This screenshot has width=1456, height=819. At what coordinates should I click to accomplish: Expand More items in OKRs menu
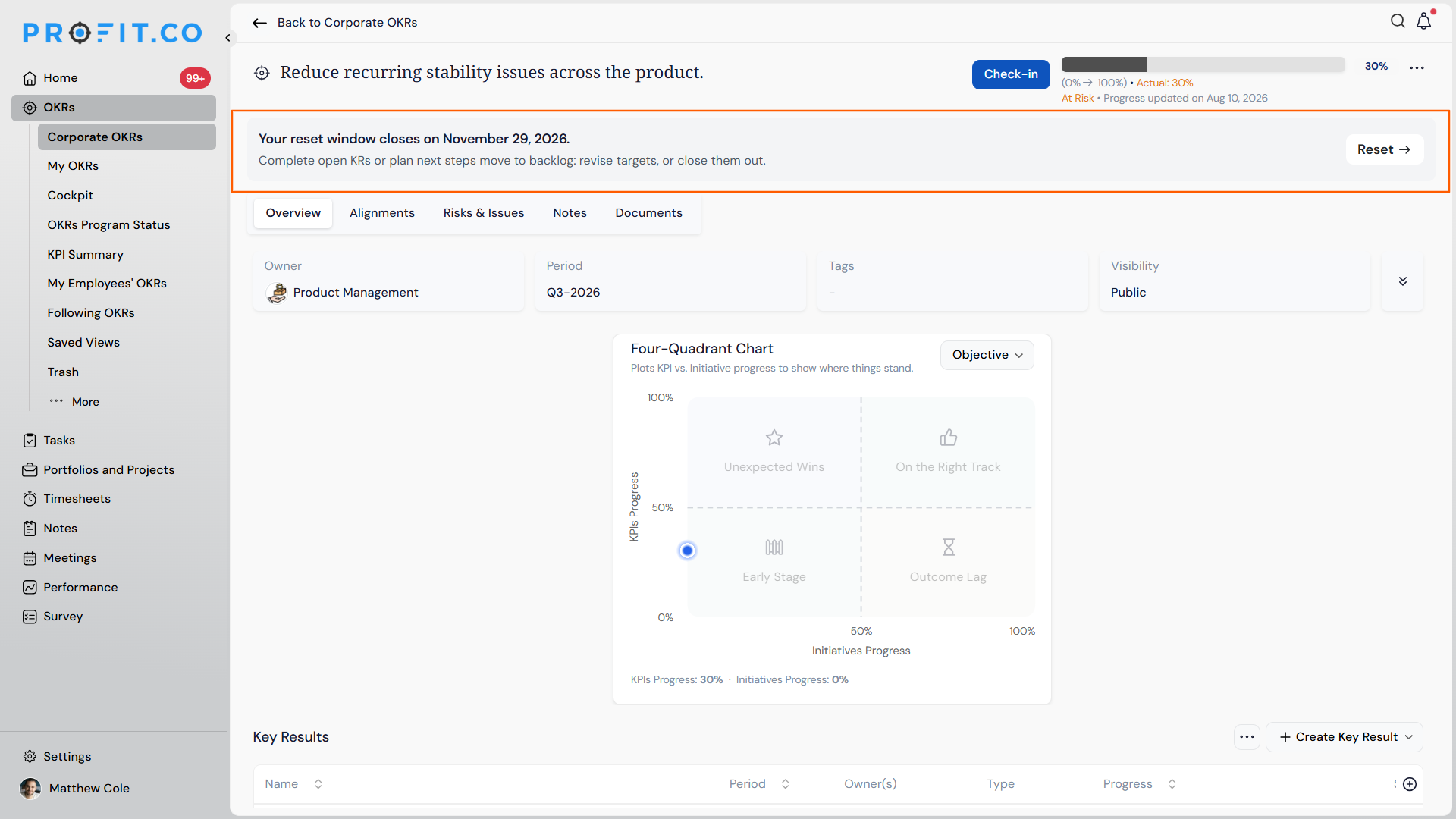(x=74, y=402)
